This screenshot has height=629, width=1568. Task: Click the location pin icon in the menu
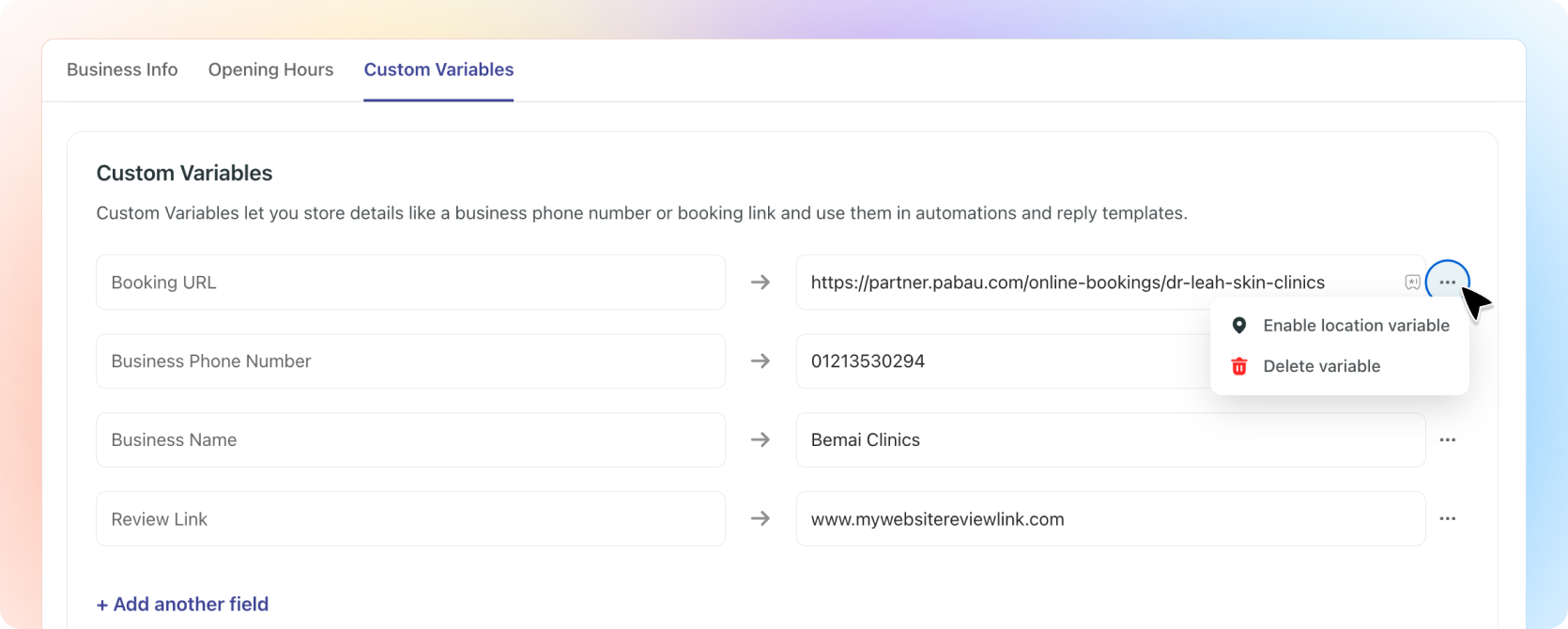point(1239,326)
